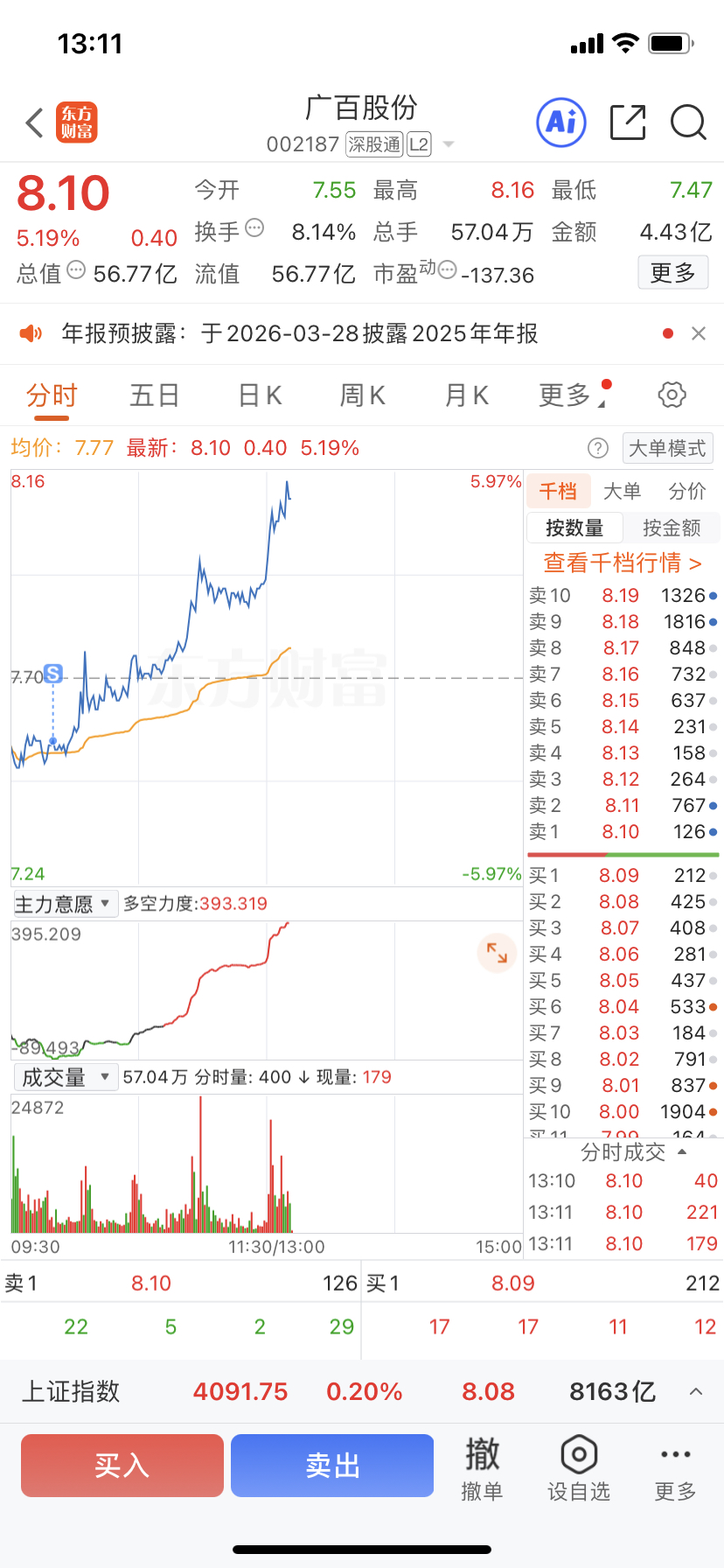Select 按金额 display option
The width and height of the screenshot is (724, 1568).
click(672, 528)
